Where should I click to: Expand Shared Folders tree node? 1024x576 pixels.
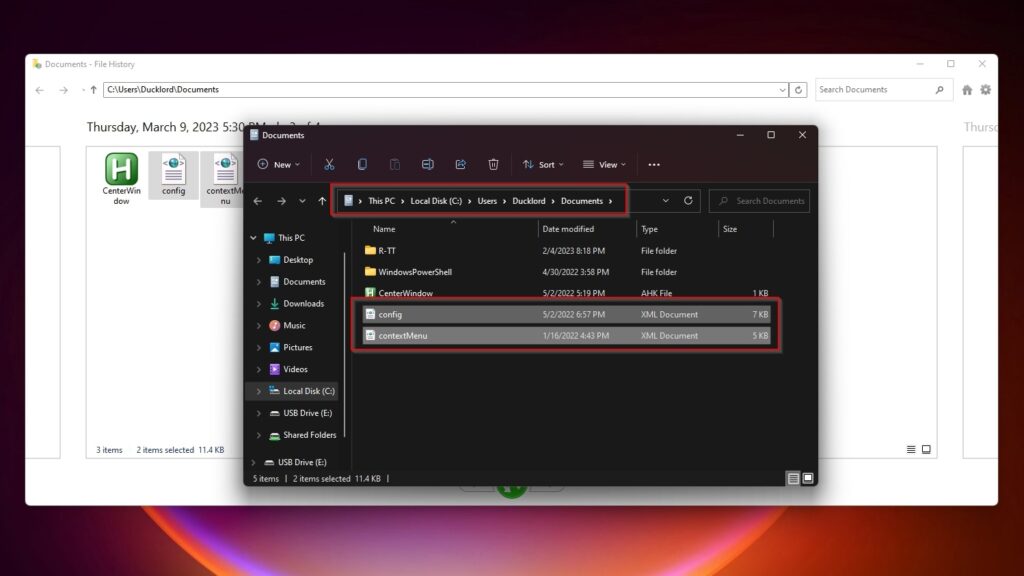259,435
